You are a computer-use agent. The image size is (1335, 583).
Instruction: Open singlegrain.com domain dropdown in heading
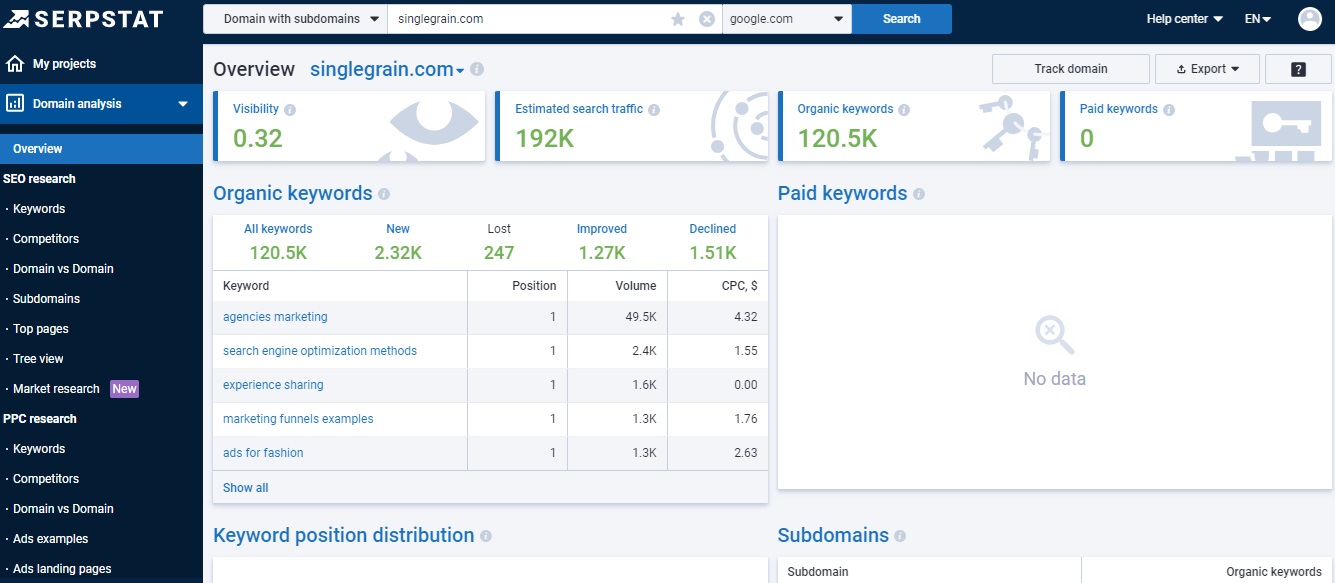pos(387,70)
